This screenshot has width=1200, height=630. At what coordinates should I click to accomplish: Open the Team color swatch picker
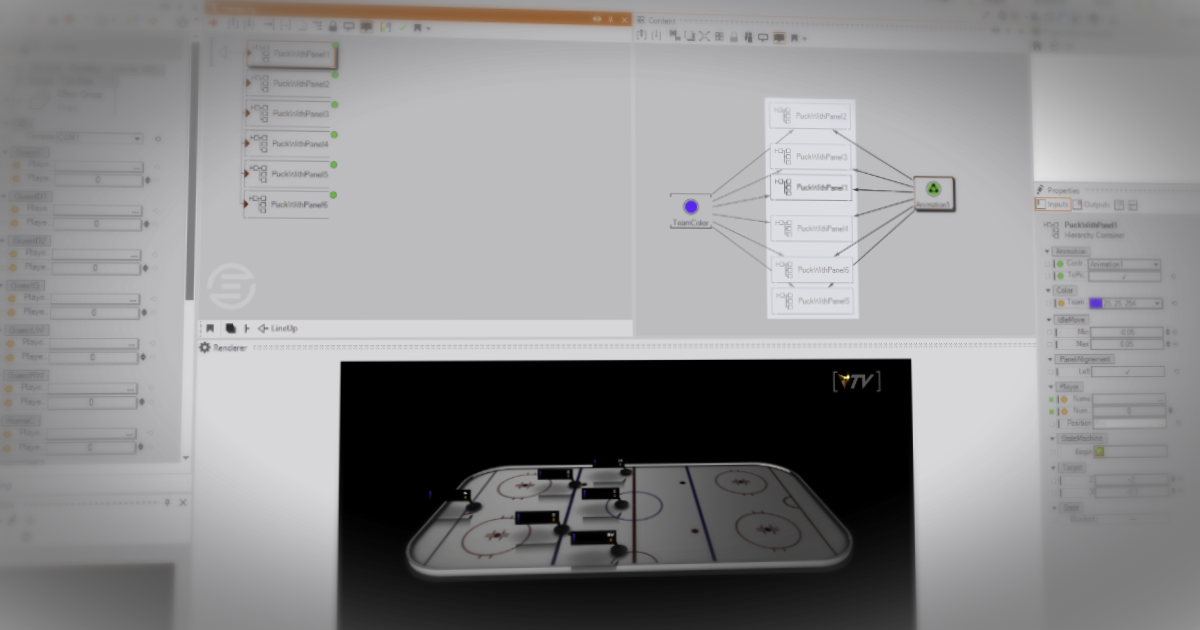click(x=1097, y=303)
